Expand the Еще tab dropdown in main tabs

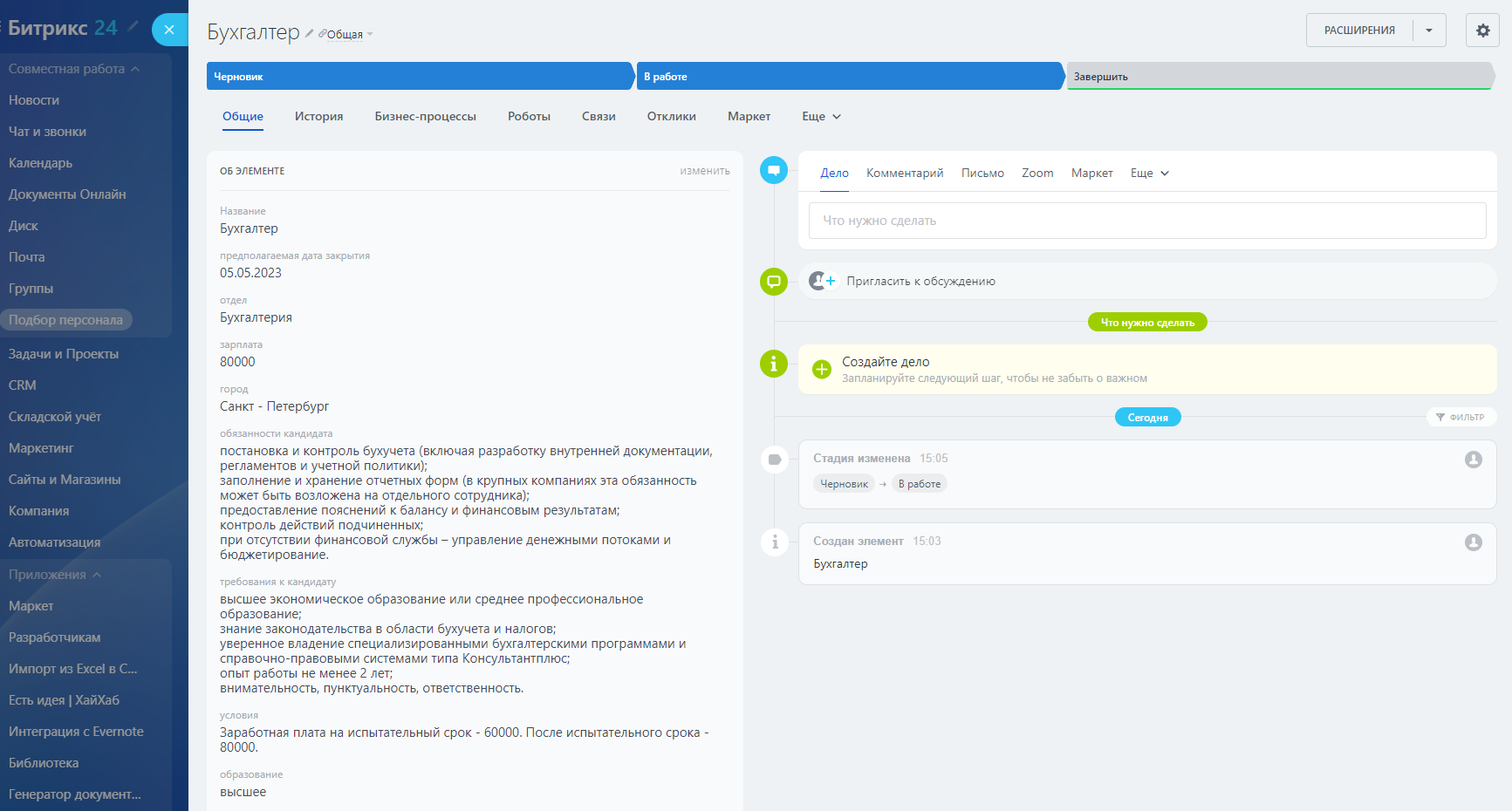(x=821, y=117)
